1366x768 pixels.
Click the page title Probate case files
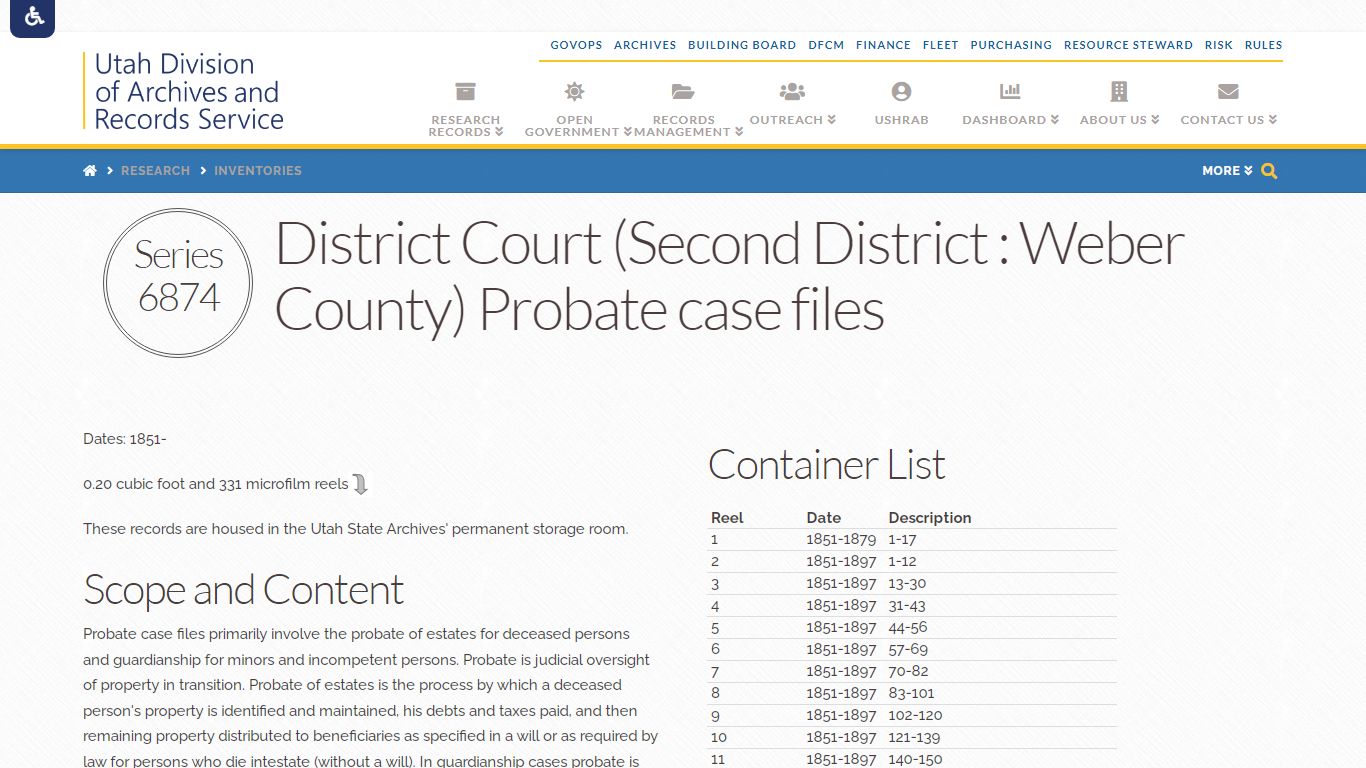pyautogui.click(x=729, y=276)
